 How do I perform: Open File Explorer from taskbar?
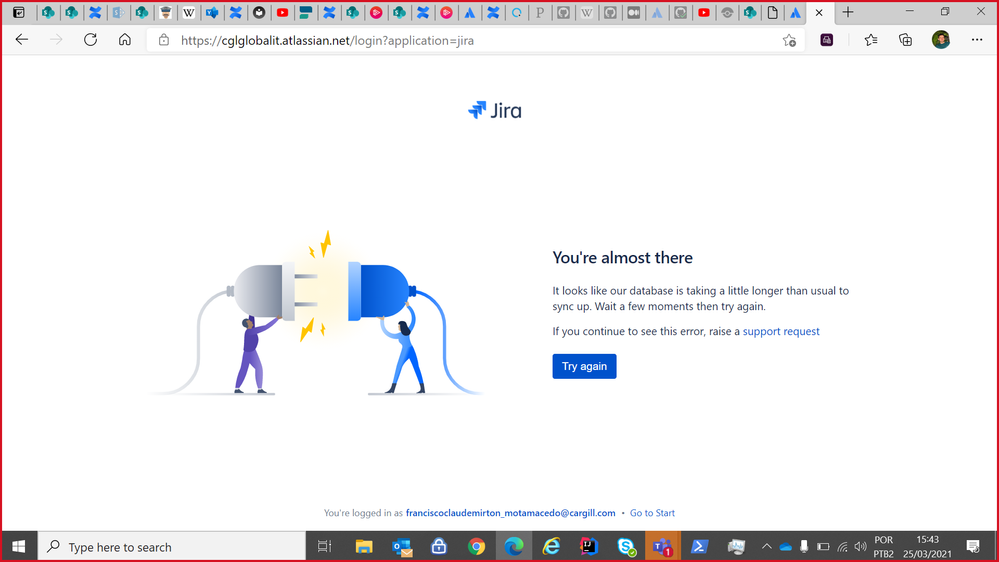(364, 547)
